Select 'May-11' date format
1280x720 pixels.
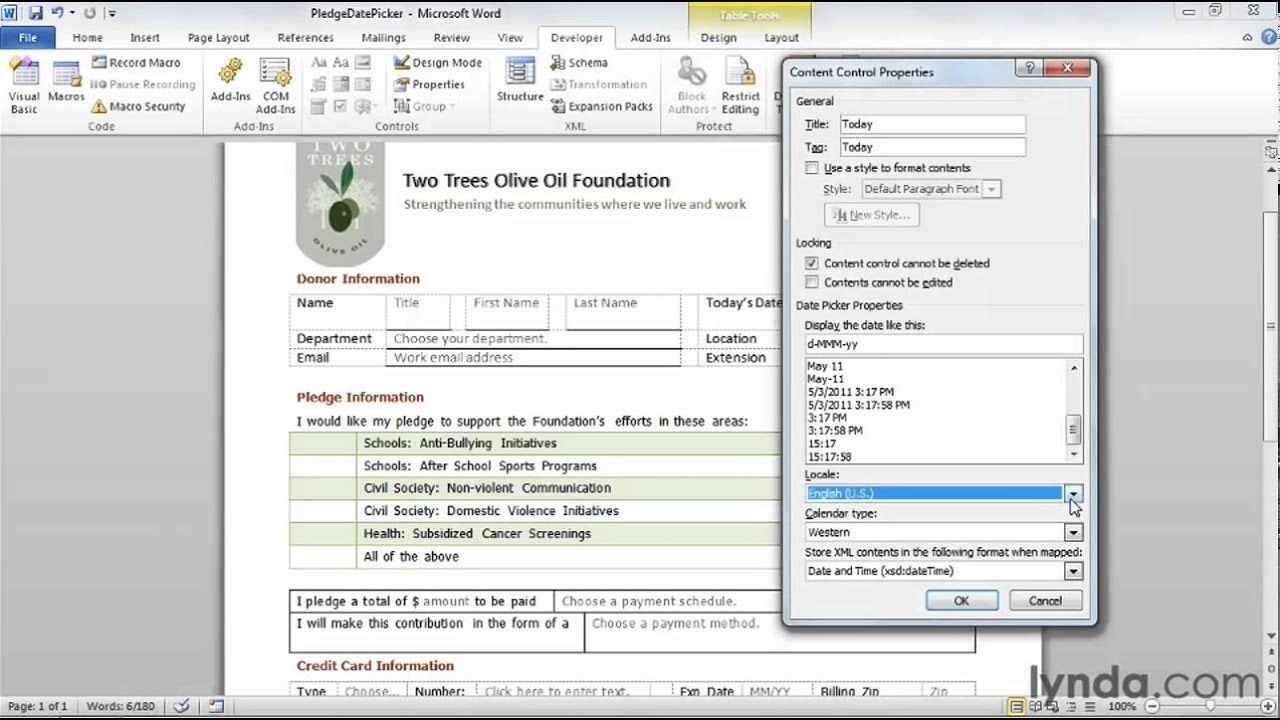pyautogui.click(x=826, y=379)
